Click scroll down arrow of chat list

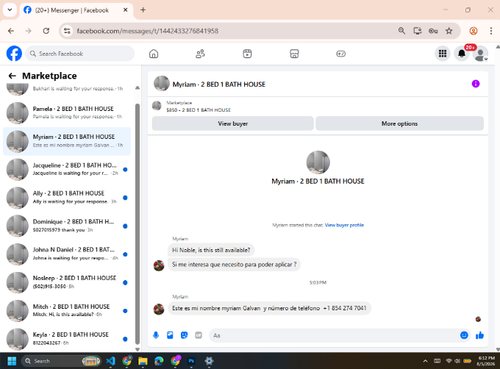[137, 349]
